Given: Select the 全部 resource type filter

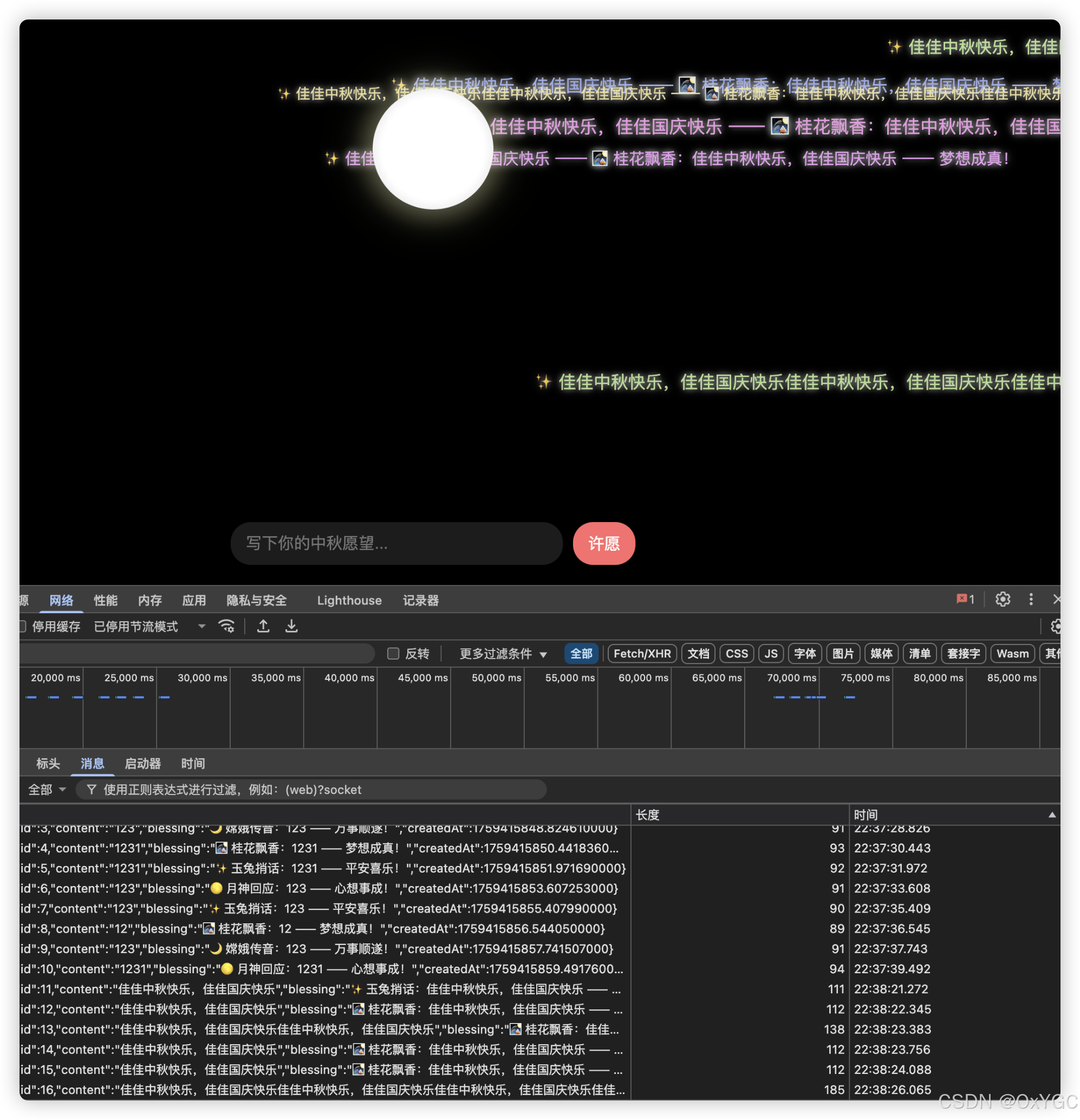Looking at the screenshot, I should point(581,653).
